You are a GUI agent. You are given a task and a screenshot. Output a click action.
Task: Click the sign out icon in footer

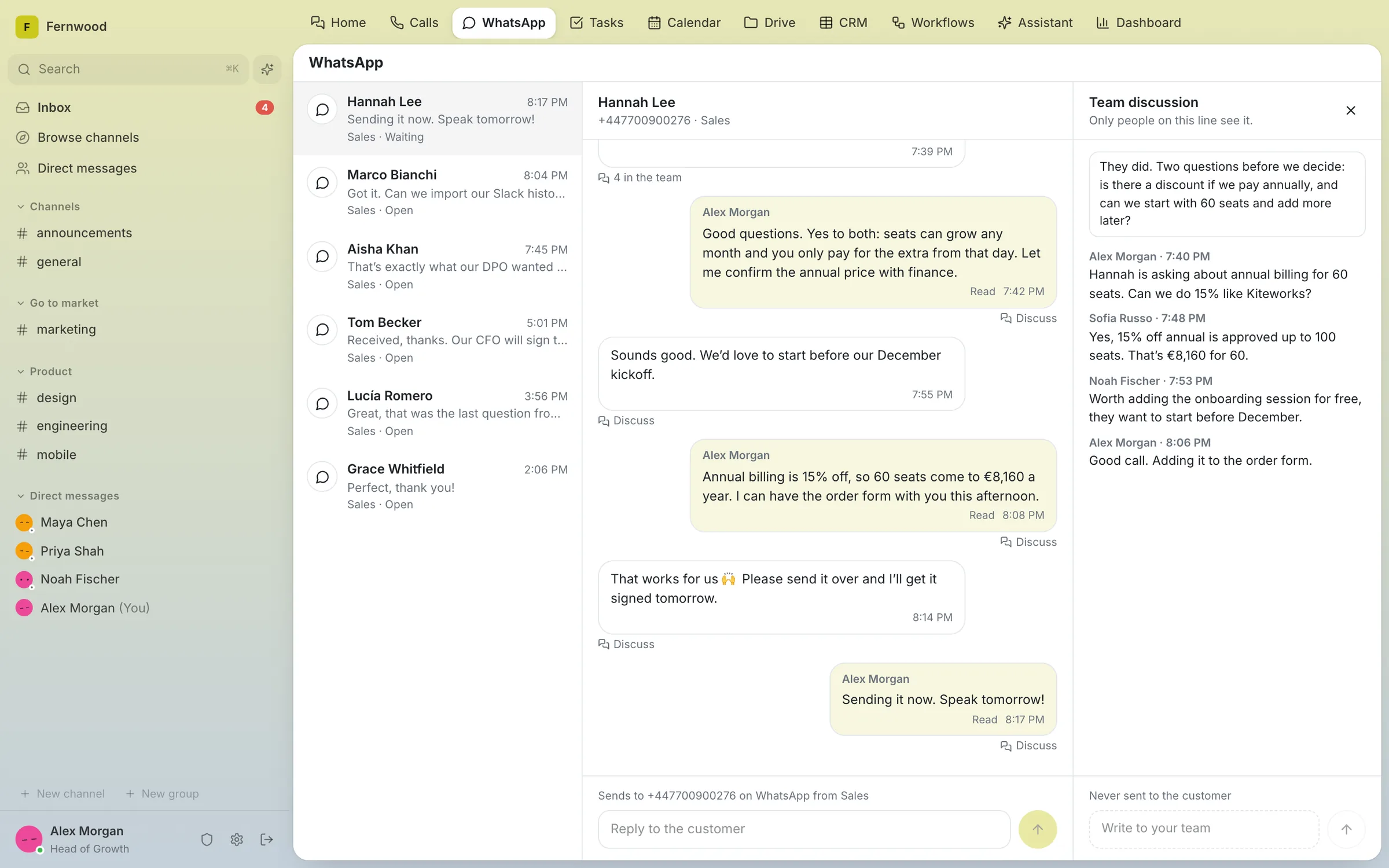(x=267, y=839)
